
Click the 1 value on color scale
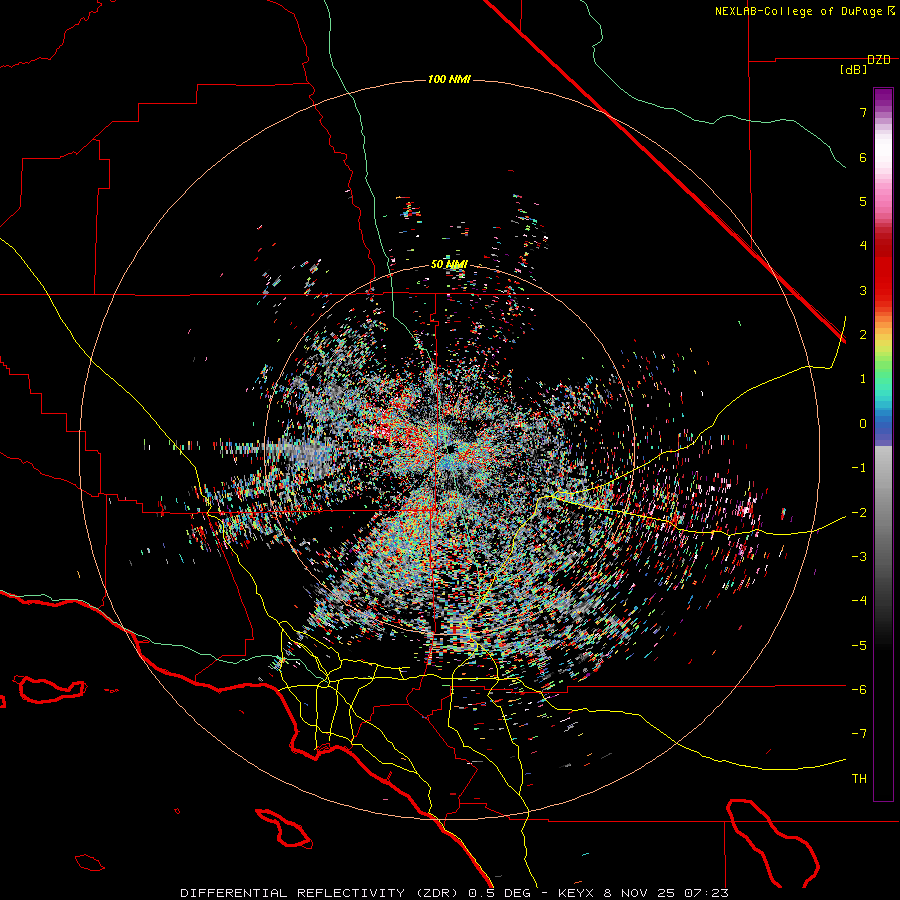pyautogui.click(x=863, y=379)
